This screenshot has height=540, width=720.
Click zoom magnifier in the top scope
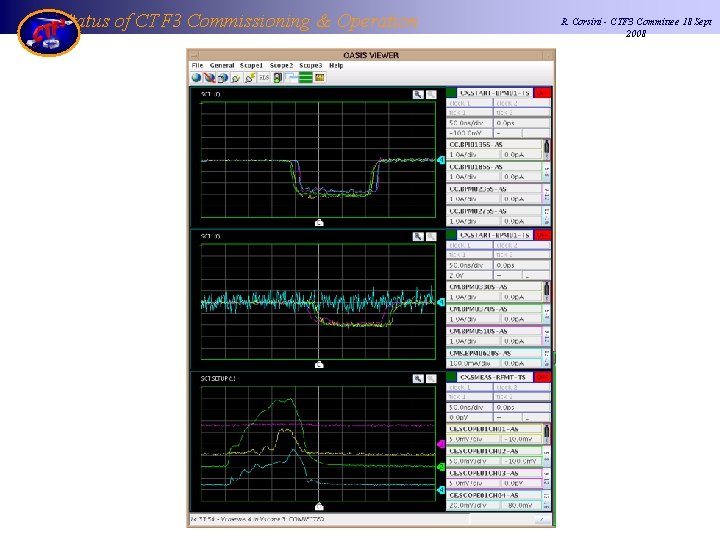(x=418, y=94)
